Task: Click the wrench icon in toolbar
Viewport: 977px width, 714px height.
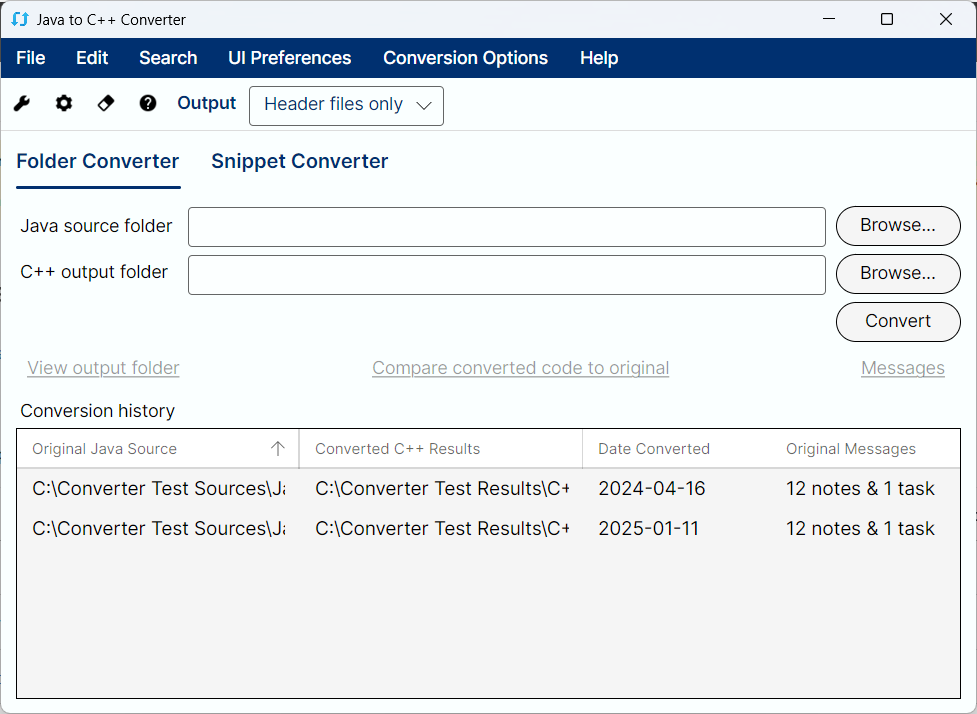Action: tap(22, 103)
